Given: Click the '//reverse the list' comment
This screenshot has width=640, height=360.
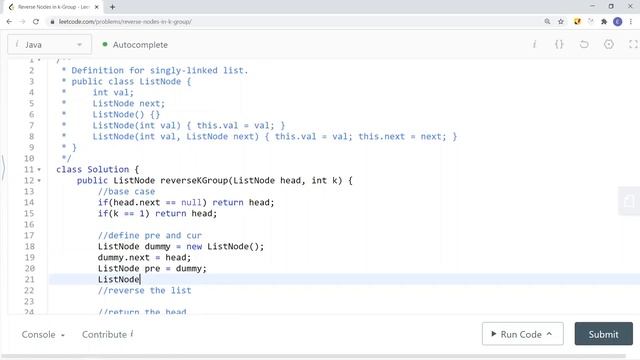Looking at the screenshot, I should click(144, 291).
